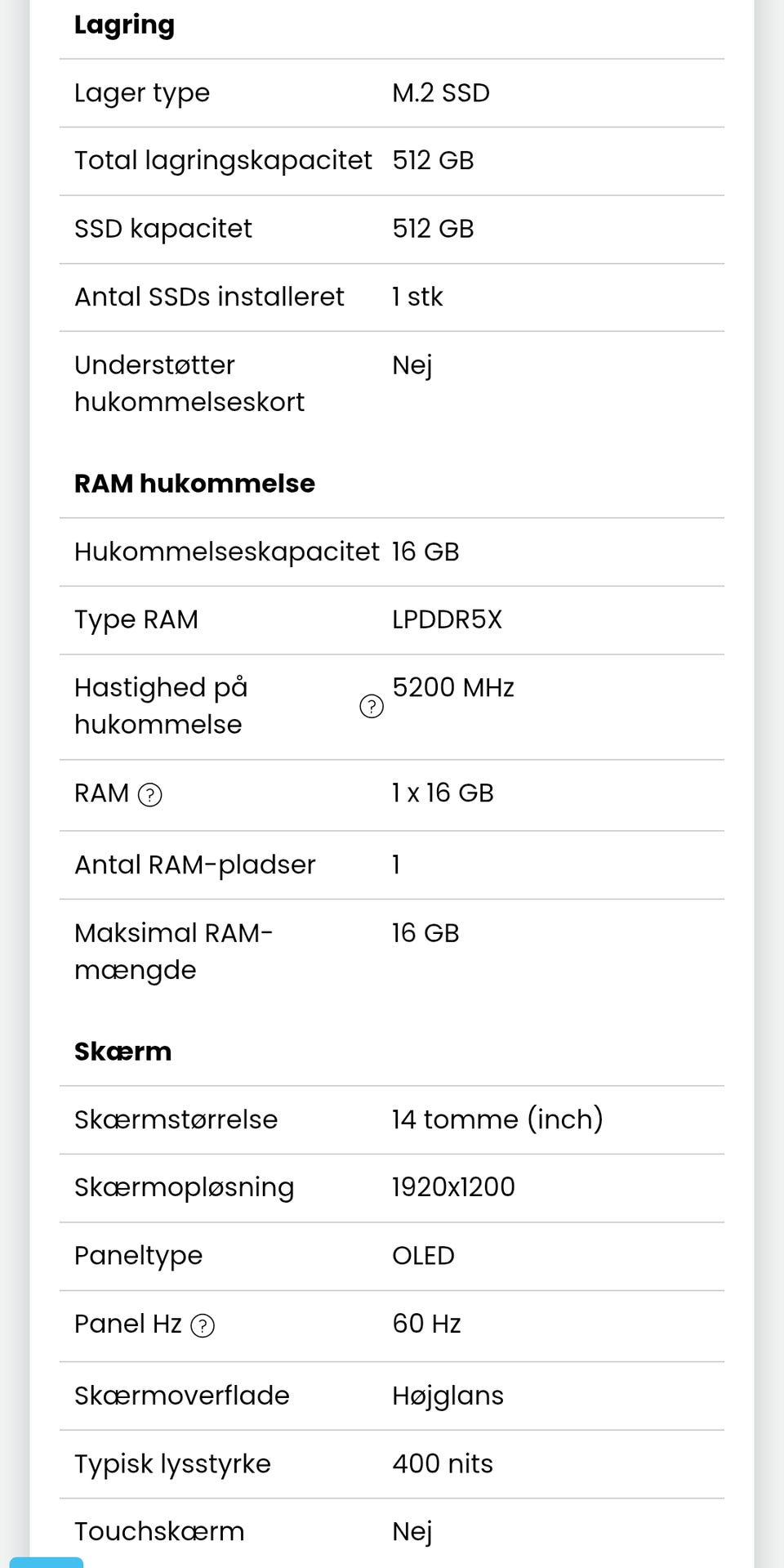Click the Lagring section heading
The width and height of the screenshot is (784, 1568).
coord(124,25)
